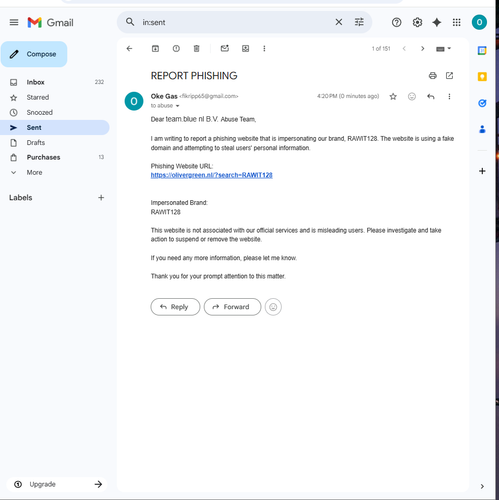Click the '1 of 151' counter
499x500 pixels.
[381, 49]
